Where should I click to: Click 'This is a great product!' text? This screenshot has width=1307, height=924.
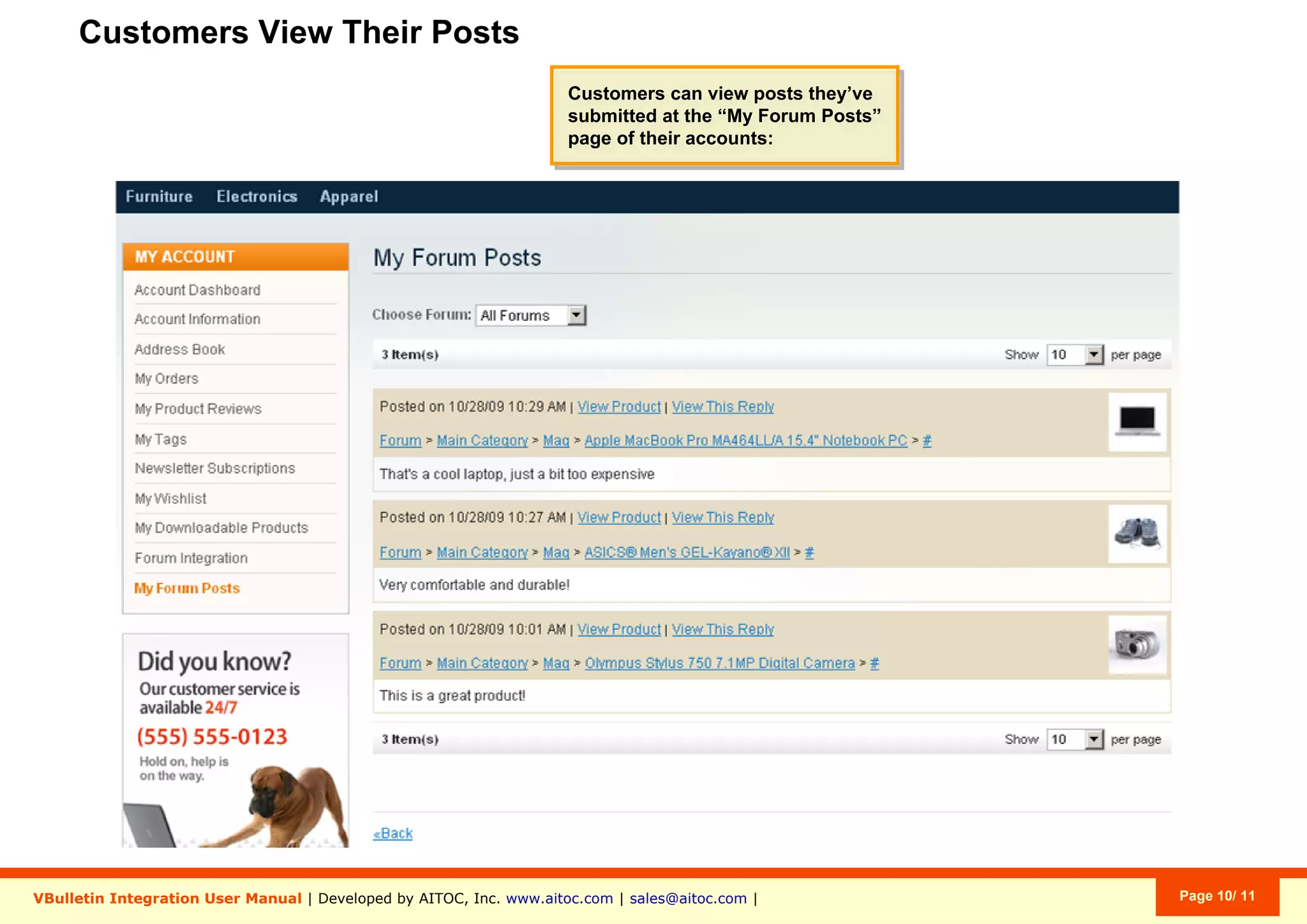point(452,696)
